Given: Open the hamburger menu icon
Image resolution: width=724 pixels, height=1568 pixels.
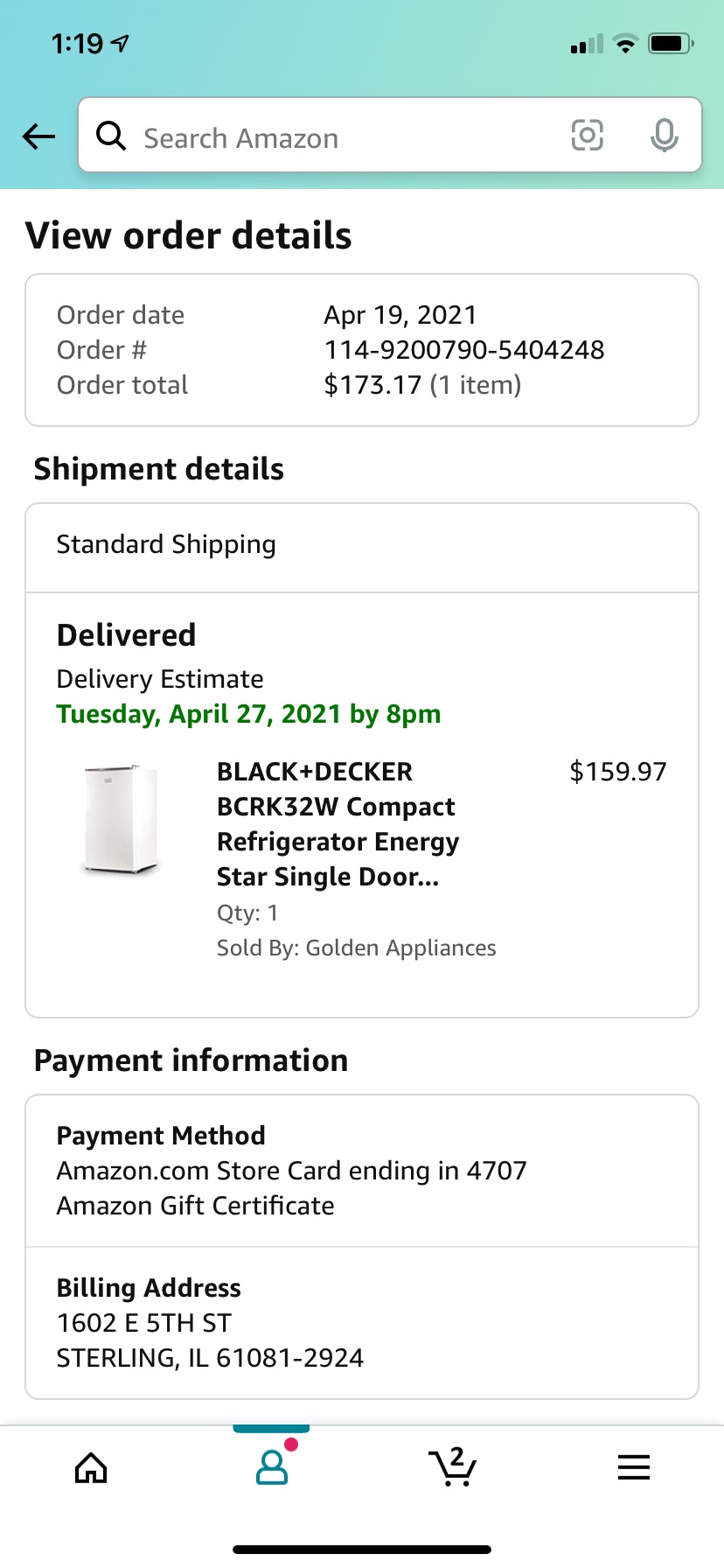Looking at the screenshot, I should [633, 1467].
